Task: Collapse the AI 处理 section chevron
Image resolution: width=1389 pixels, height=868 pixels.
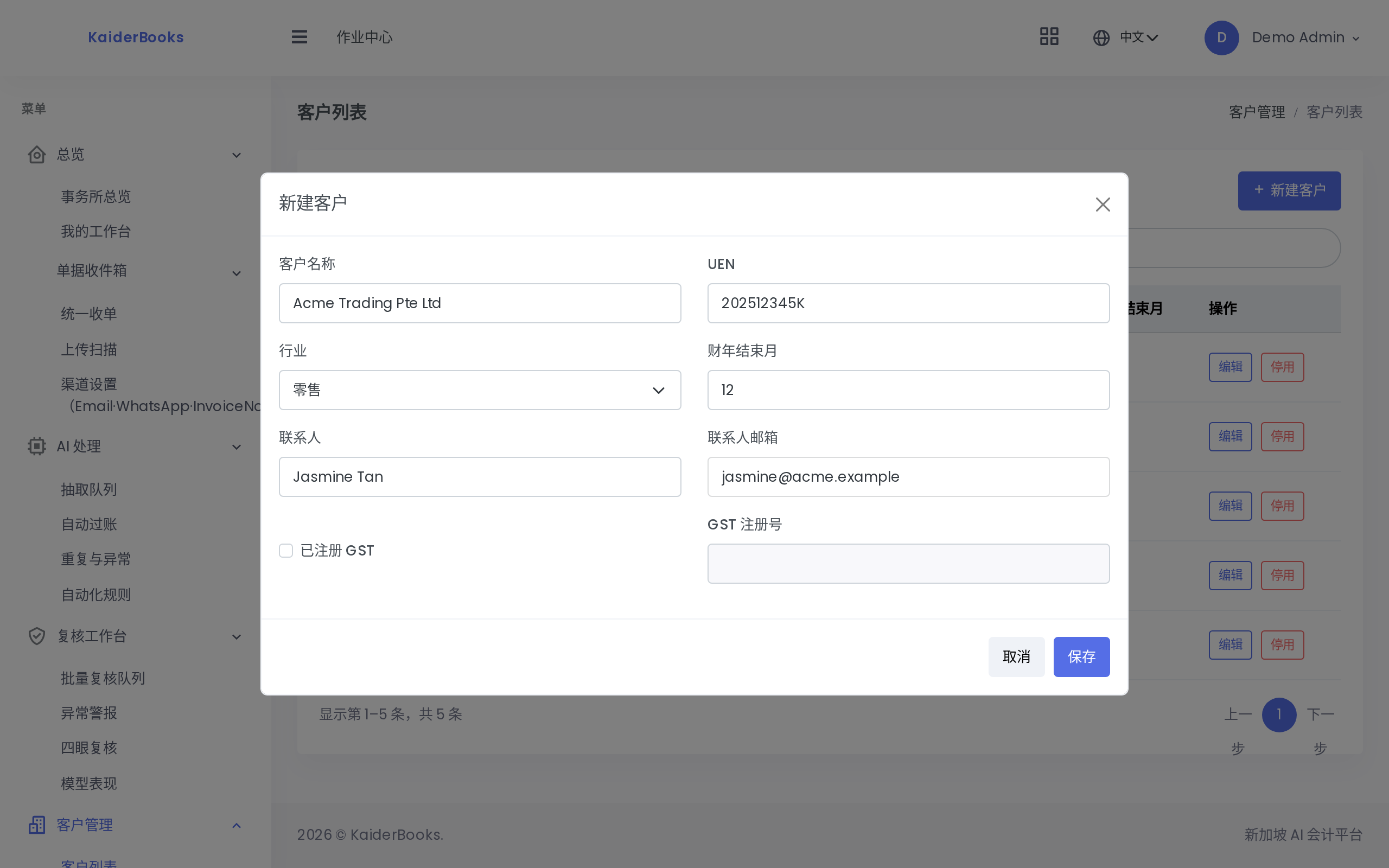Action: (x=237, y=446)
